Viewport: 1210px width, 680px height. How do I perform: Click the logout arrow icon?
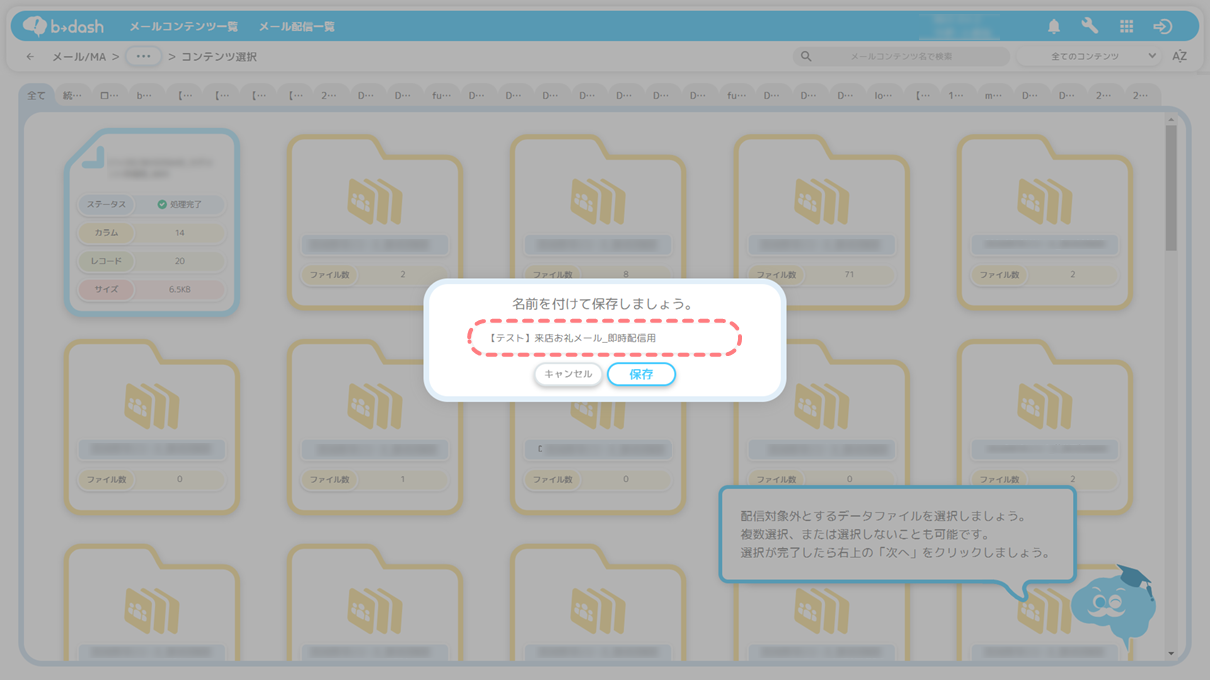pos(1162,27)
